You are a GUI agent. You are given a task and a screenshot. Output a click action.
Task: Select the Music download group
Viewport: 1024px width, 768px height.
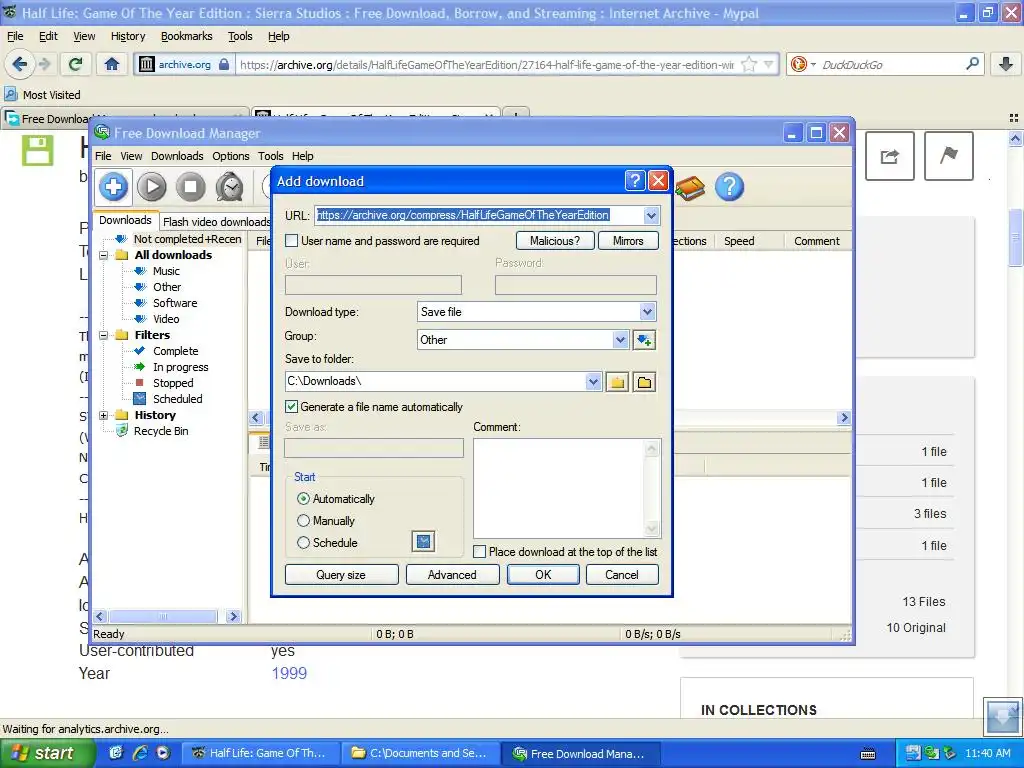(166, 271)
